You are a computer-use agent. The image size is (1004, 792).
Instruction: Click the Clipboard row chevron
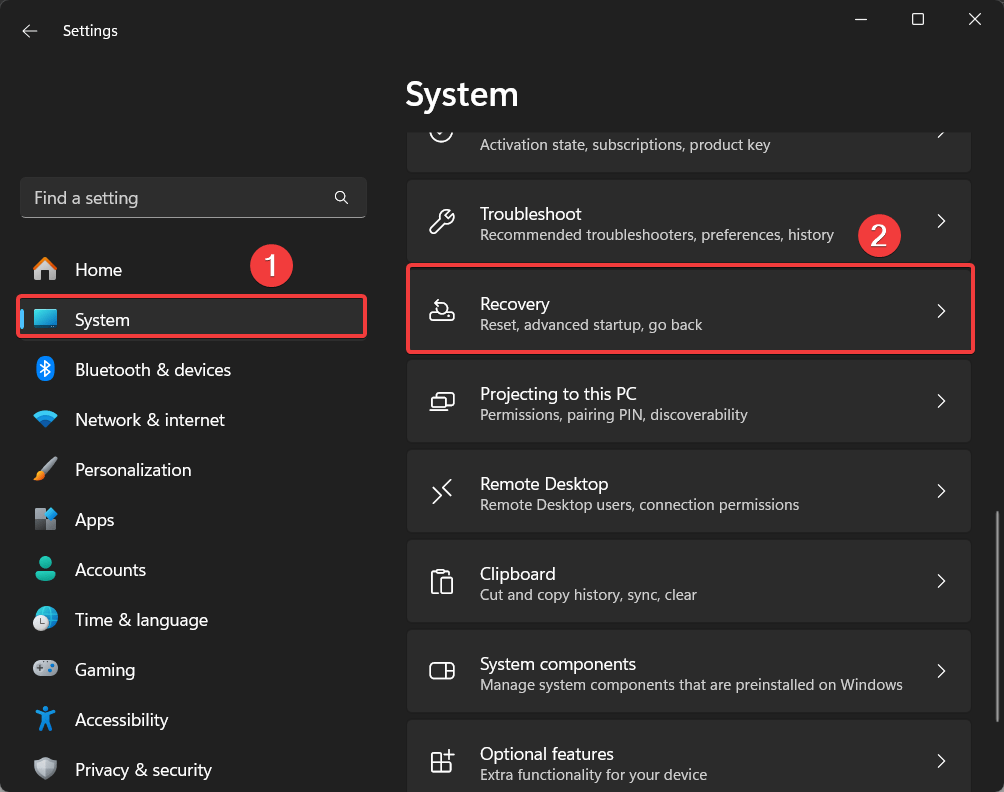(x=941, y=581)
